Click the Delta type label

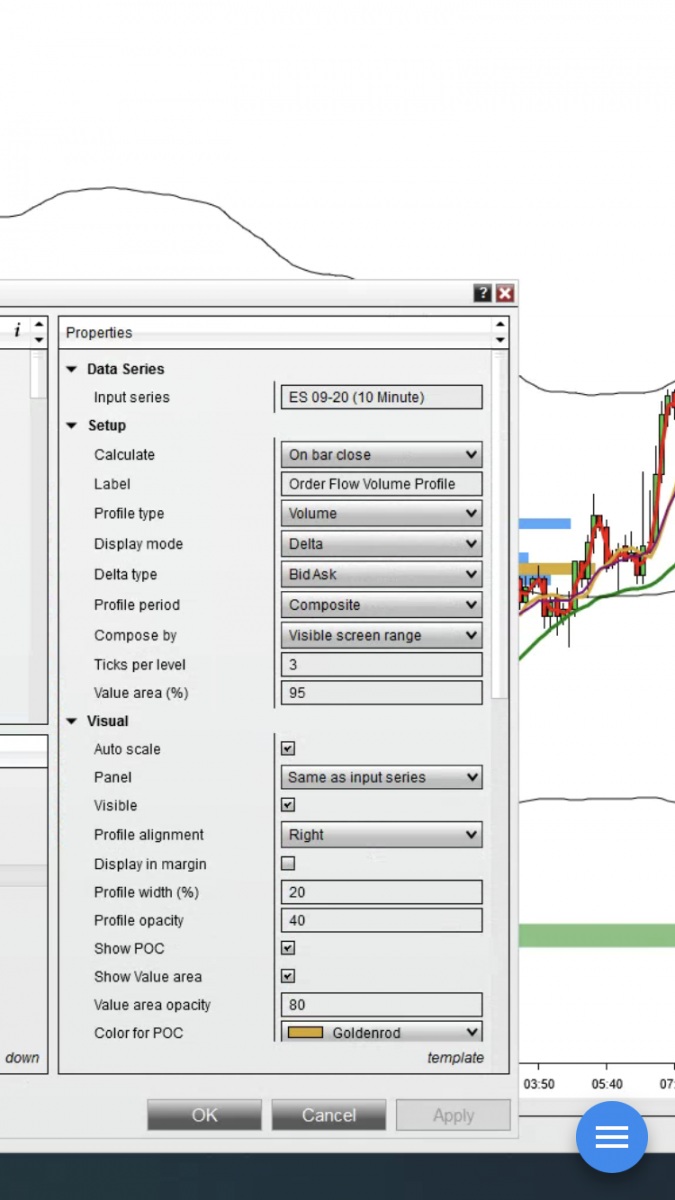tap(126, 575)
